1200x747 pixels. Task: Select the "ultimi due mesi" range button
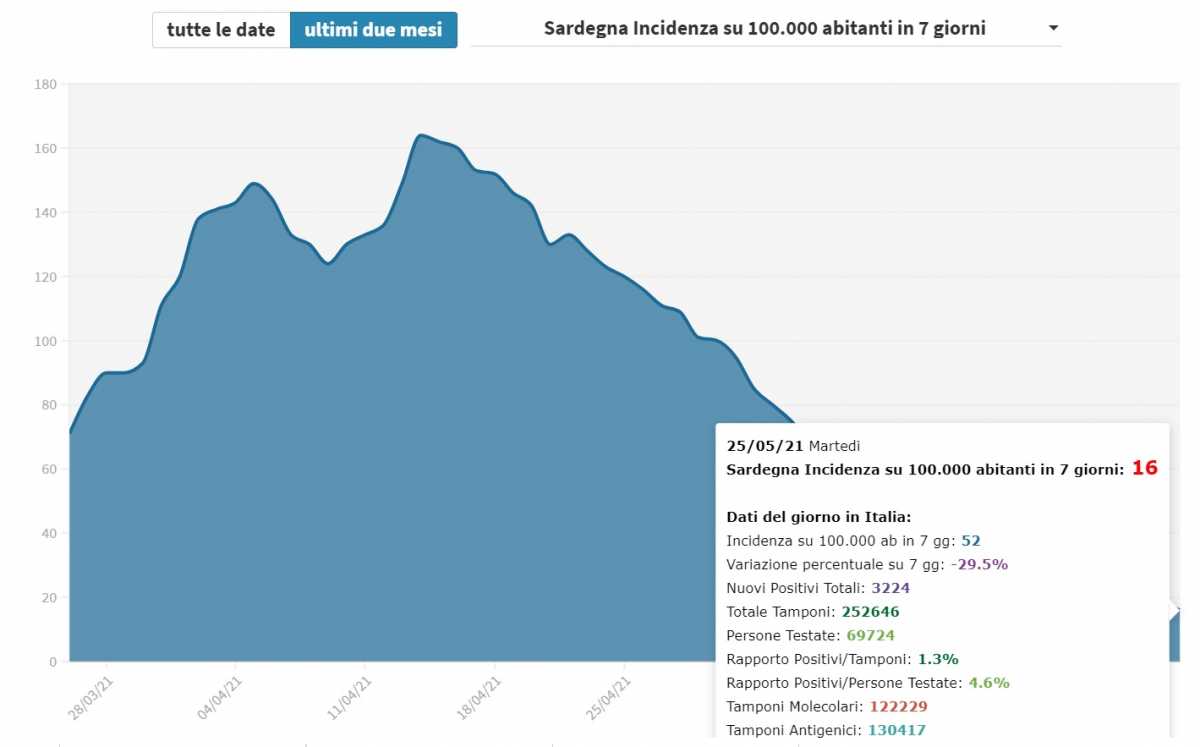click(373, 30)
